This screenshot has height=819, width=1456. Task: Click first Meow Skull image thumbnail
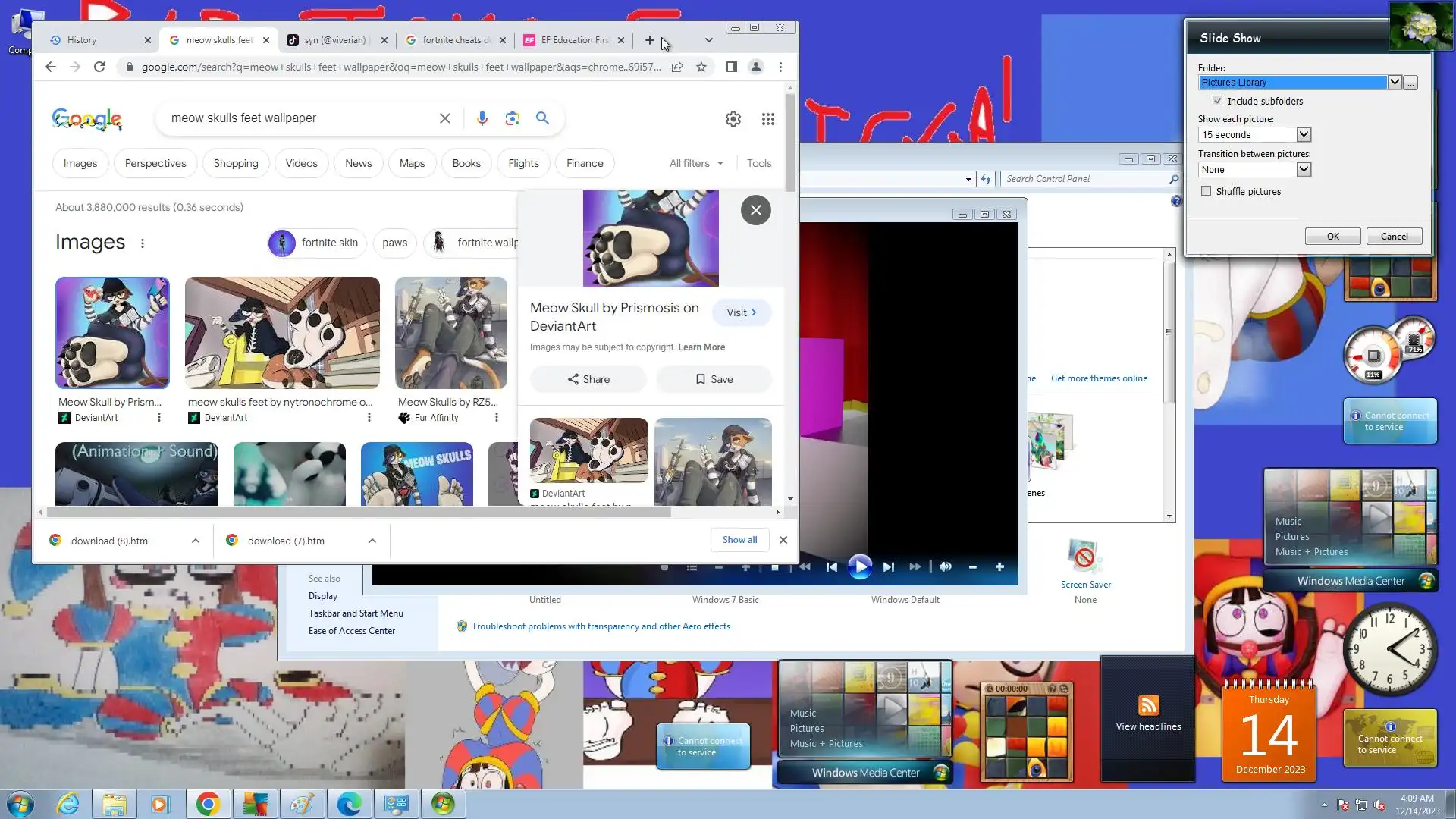(x=112, y=332)
